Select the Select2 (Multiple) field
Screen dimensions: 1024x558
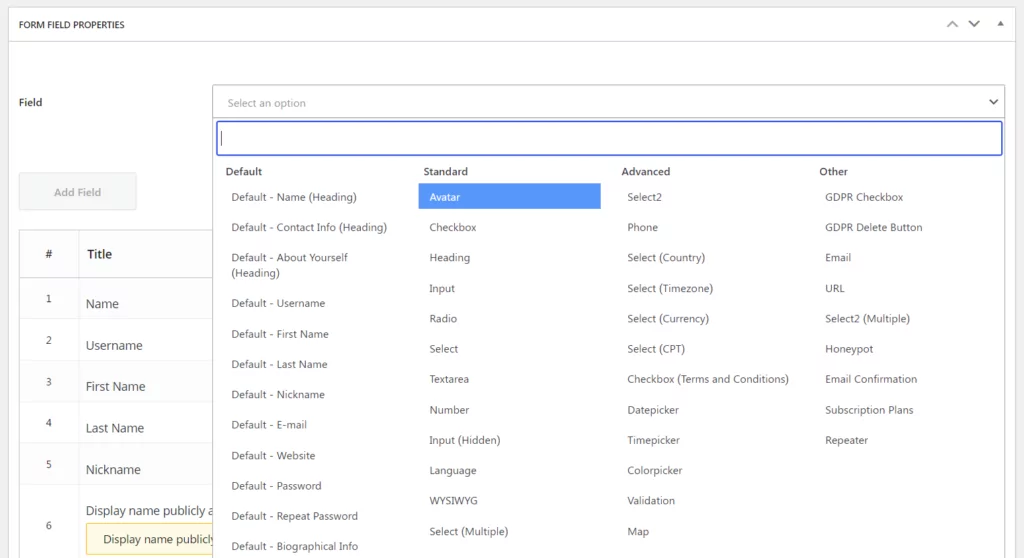pos(867,318)
